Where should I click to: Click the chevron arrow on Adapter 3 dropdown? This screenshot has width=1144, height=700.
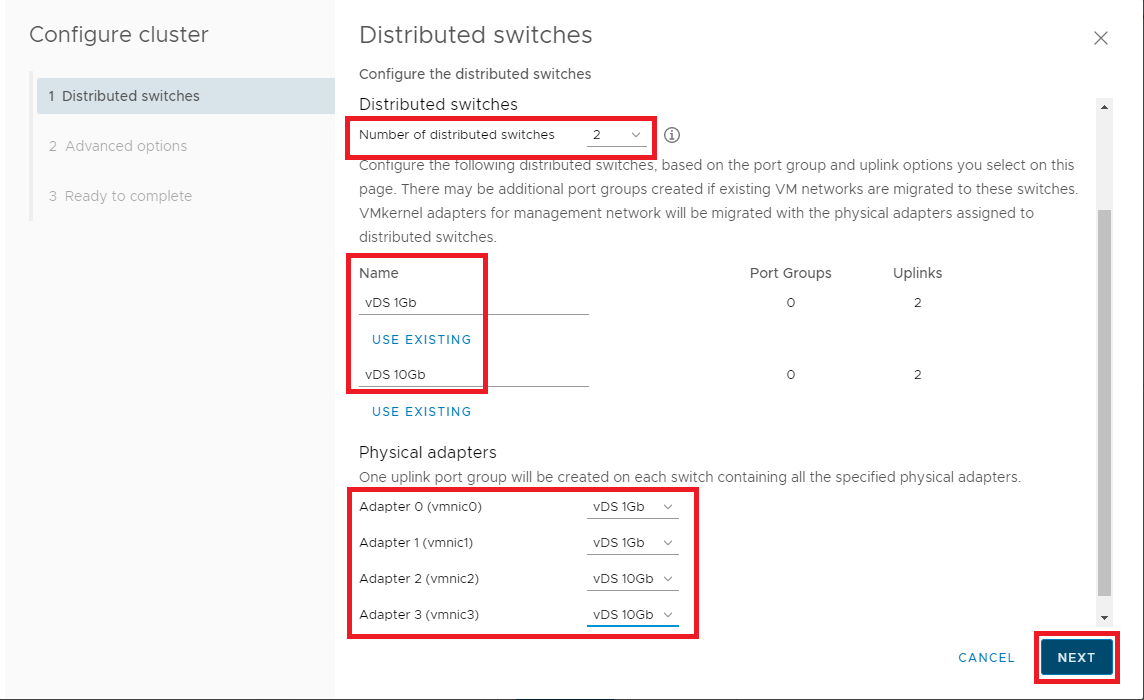[668, 615]
